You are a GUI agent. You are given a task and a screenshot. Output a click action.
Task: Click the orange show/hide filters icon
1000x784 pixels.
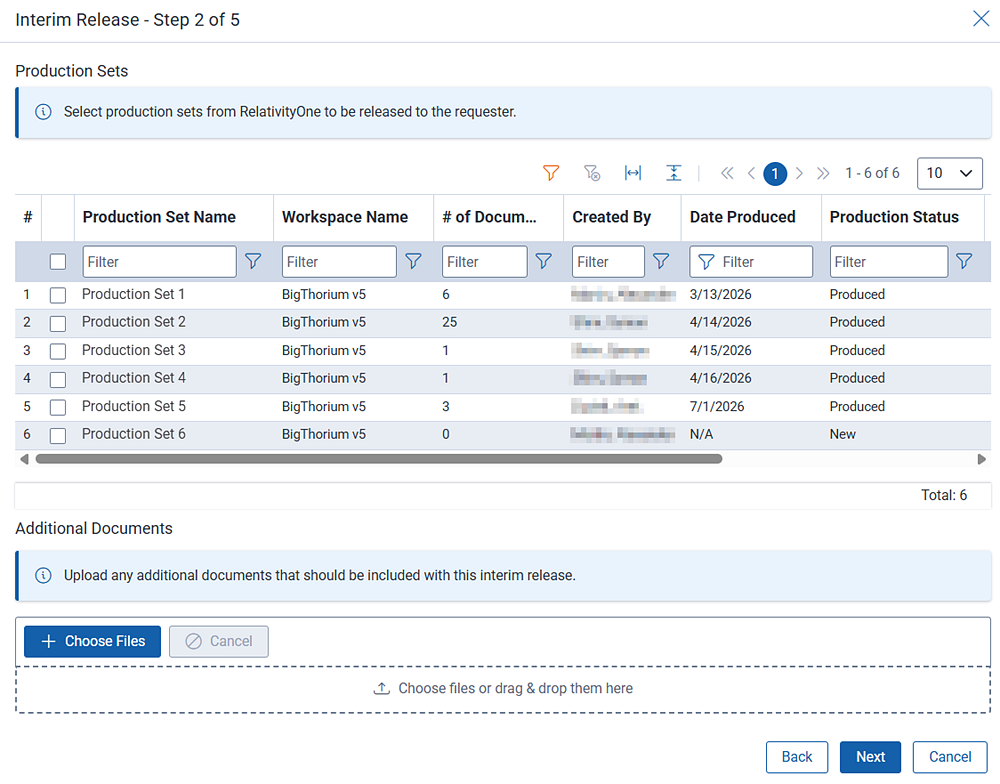[x=551, y=173]
